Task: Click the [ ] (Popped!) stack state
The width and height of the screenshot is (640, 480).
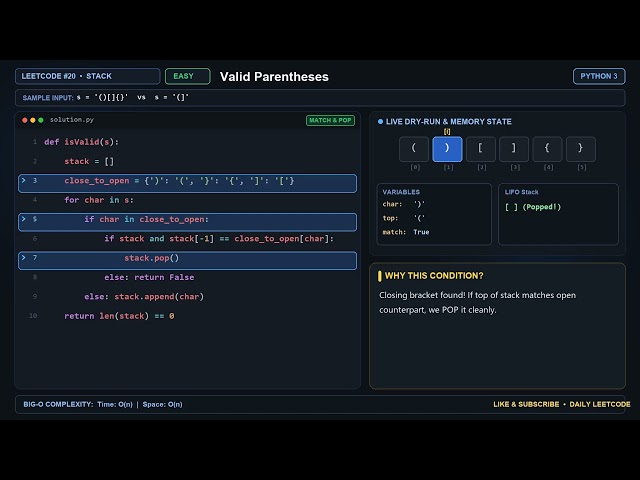Action: [x=533, y=207]
